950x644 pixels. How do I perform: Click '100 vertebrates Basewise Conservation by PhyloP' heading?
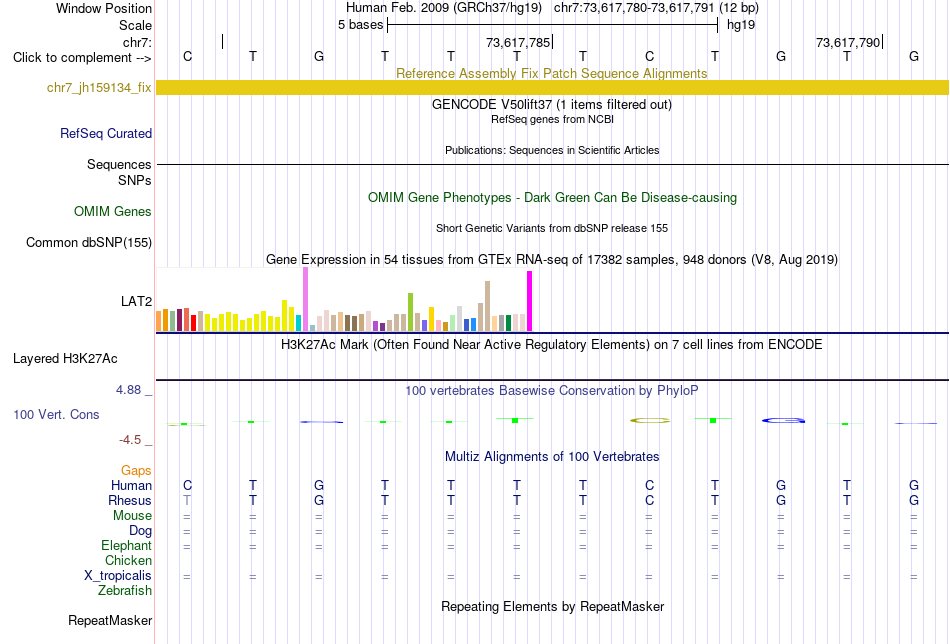pyautogui.click(x=552, y=391)
